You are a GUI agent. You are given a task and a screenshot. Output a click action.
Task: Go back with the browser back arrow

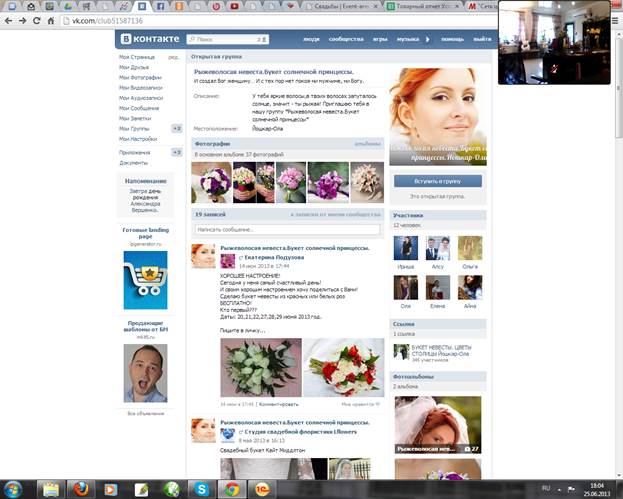click(8, 21)
